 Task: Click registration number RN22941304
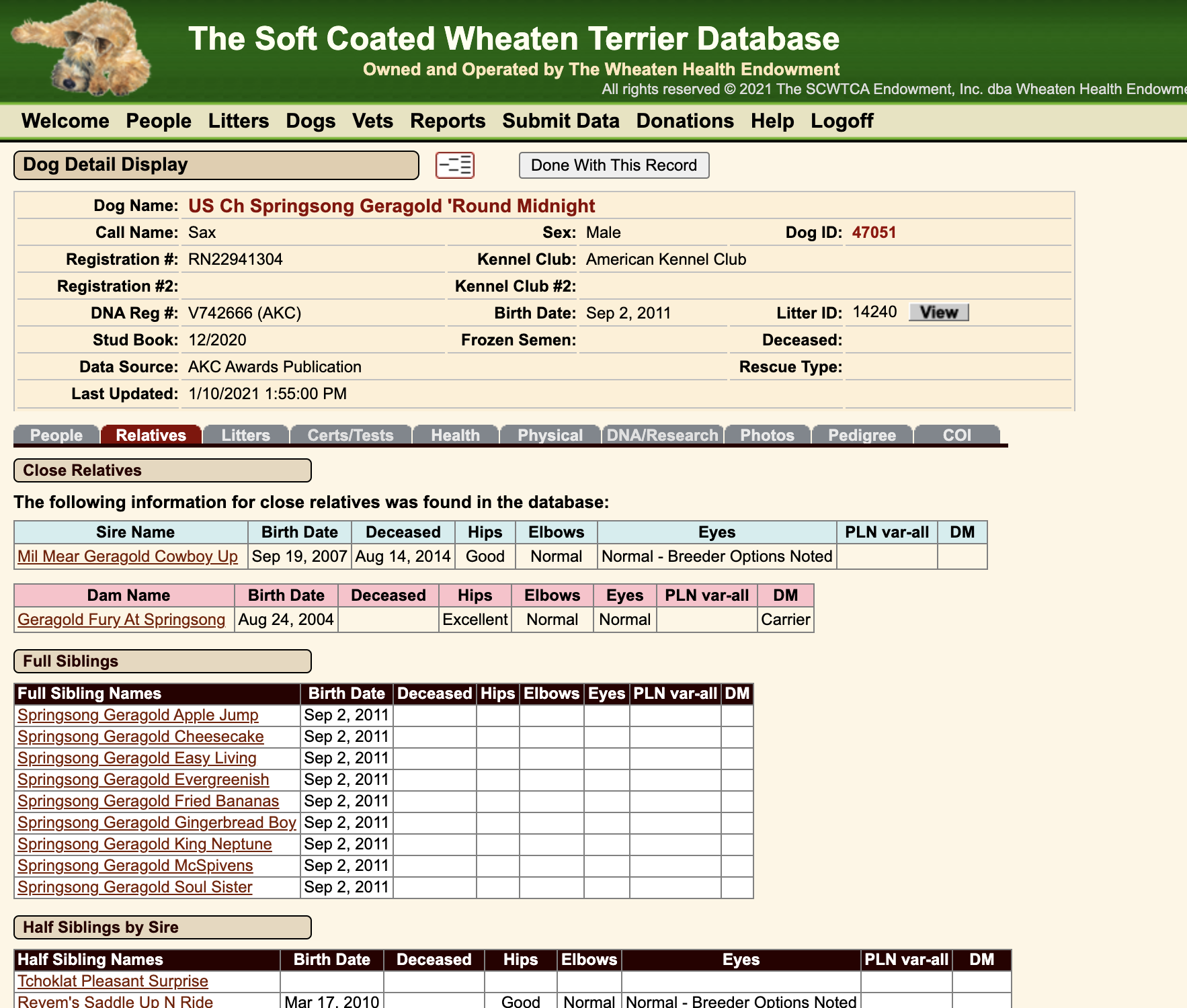pos(235,259)
